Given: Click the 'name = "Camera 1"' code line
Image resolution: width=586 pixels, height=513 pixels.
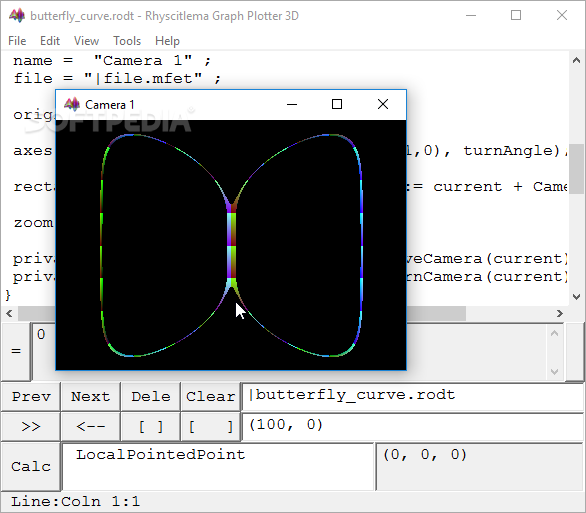Looking at the screenshot, I should (112, 61).
